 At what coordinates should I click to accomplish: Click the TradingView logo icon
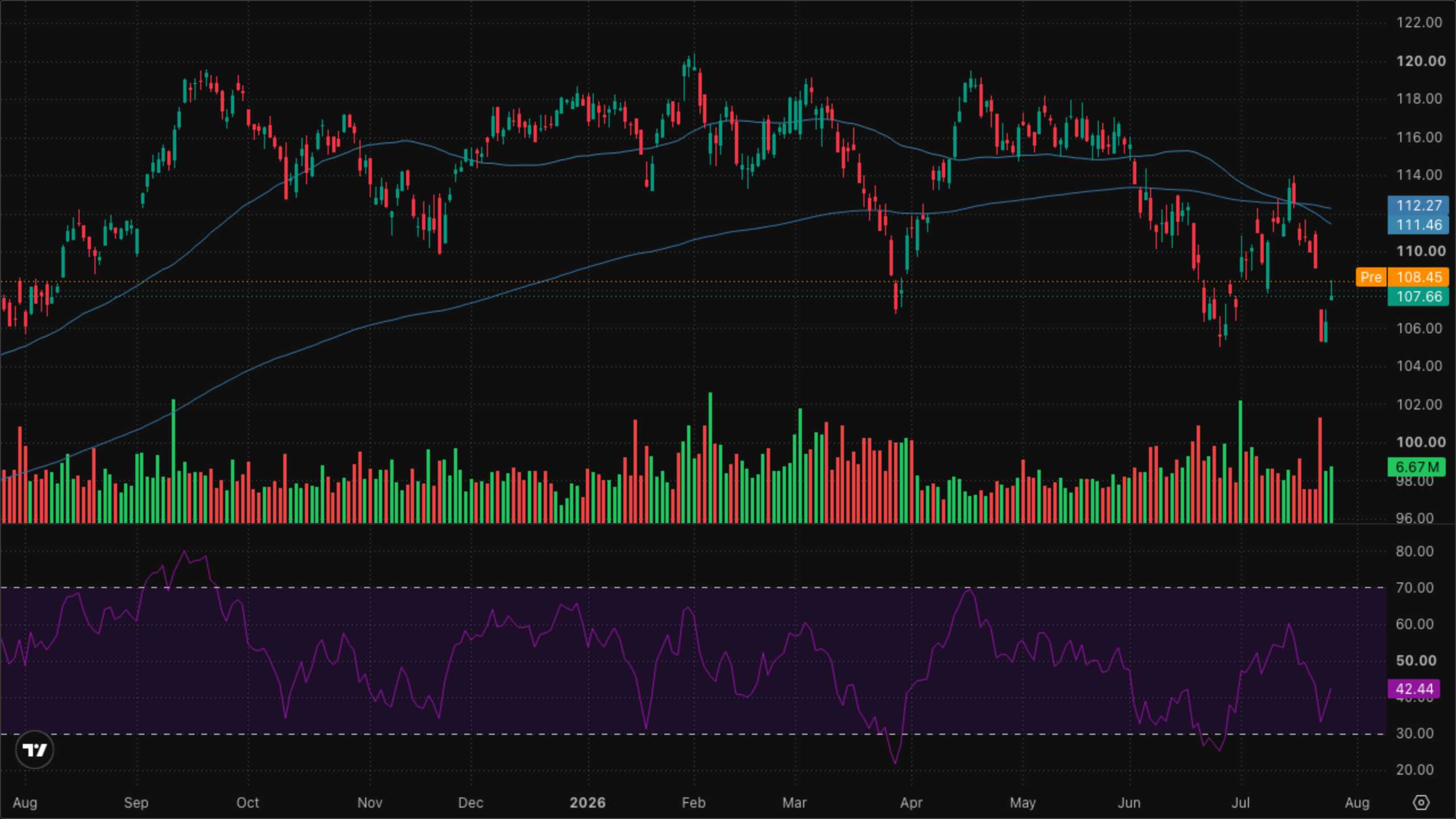tap(35, 750)
